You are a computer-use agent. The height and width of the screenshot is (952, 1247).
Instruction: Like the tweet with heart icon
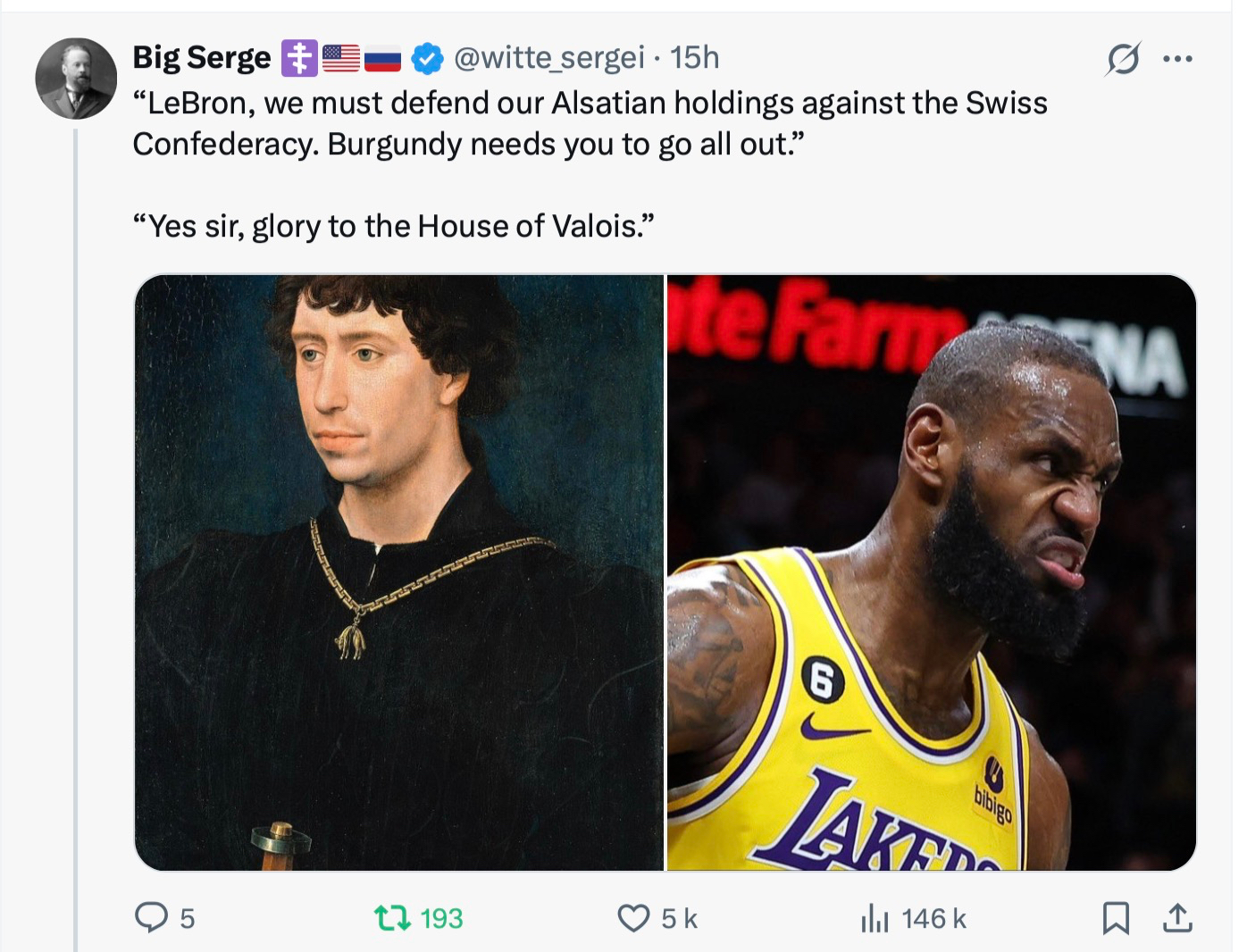(x=634, y=918)
